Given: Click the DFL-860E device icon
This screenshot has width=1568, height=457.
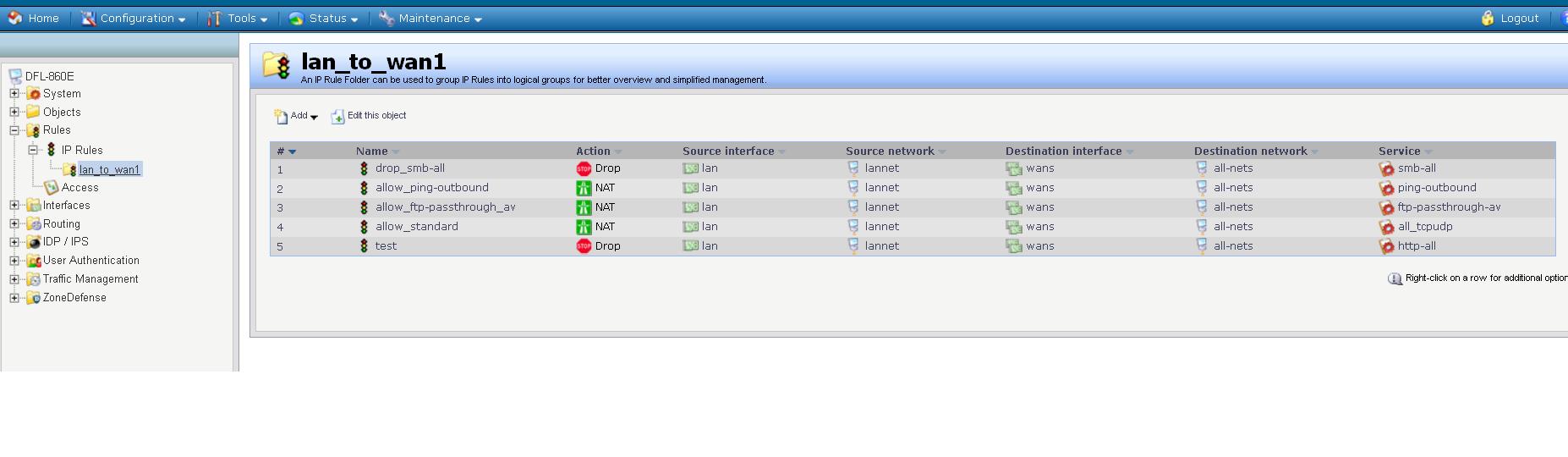Looking at the screenshot, I should click(x=15, y=76).
